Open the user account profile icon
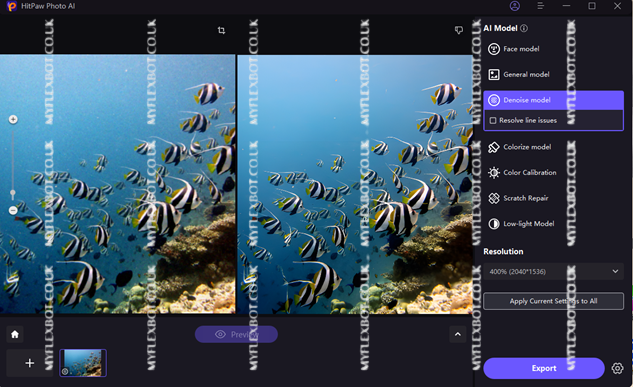Screen dimensions: 633x387 [x=515, y=6]
